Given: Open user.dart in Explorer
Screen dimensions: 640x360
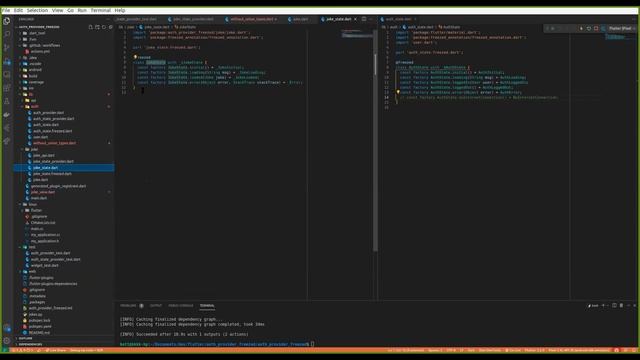Looking at the screenshot, I should tap(40, 137).
